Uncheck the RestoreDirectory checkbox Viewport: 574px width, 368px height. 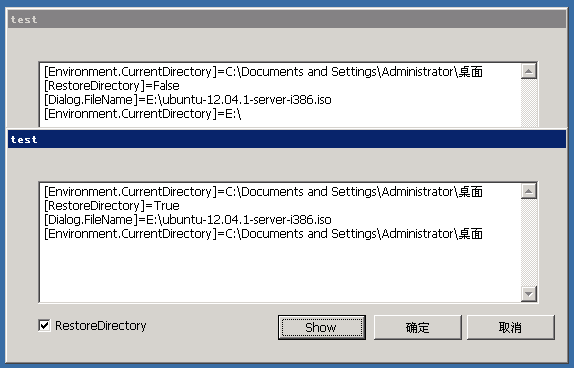tap(44, 325)
